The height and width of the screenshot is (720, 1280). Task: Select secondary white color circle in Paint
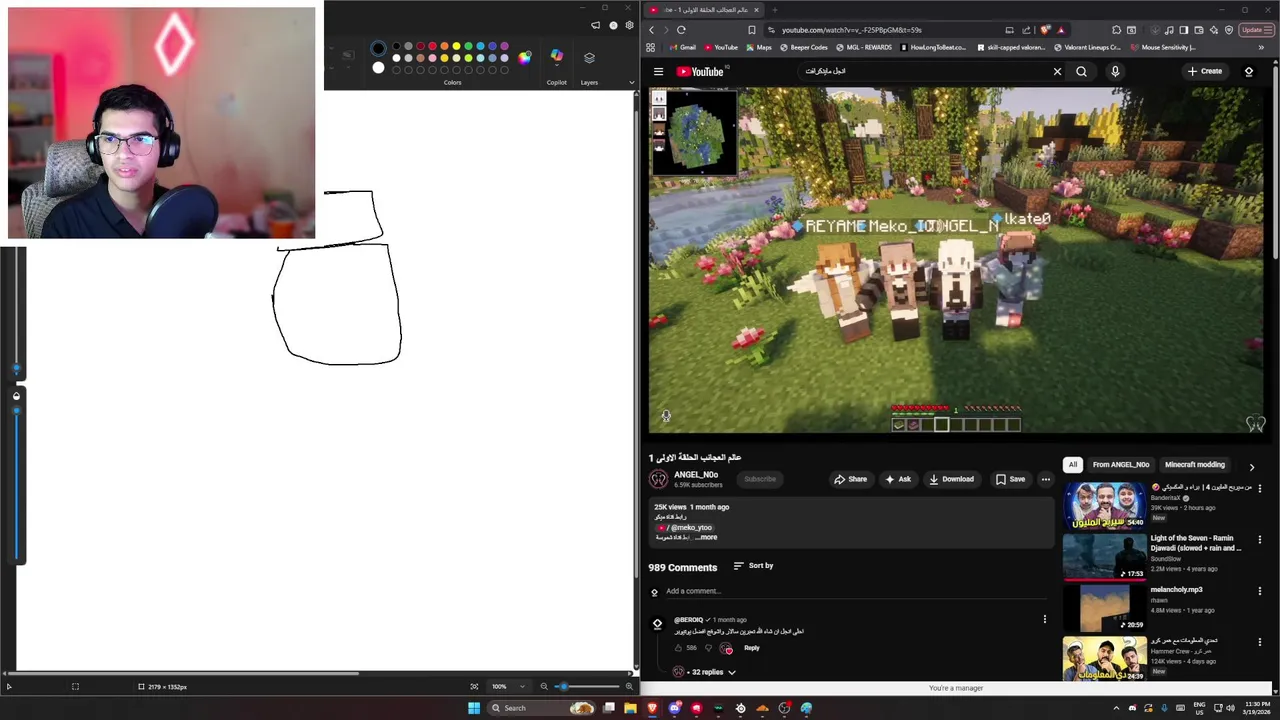(x=378, y=68)
